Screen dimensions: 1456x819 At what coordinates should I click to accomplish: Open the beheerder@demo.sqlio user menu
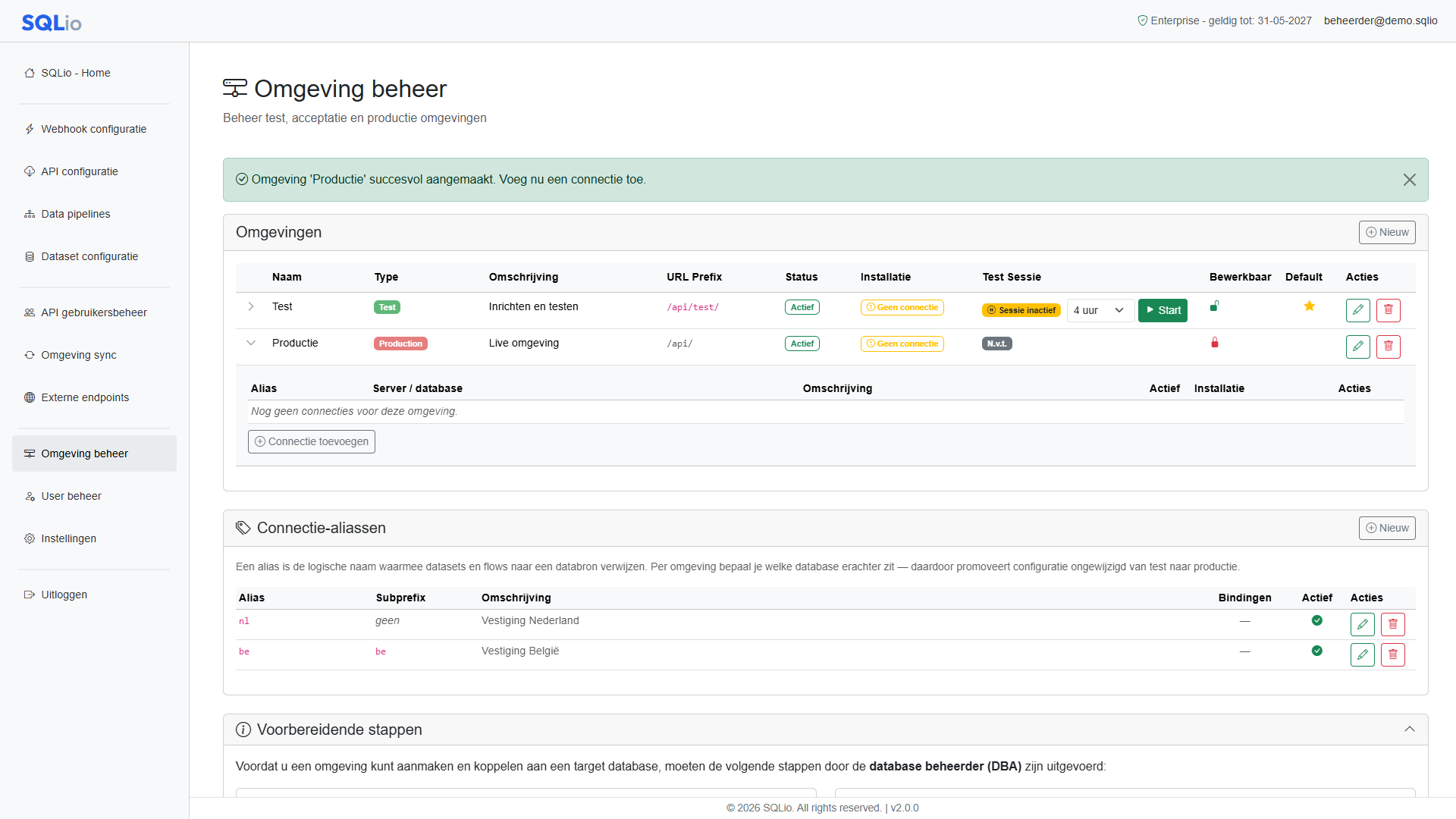click(x=1380, y=20)
